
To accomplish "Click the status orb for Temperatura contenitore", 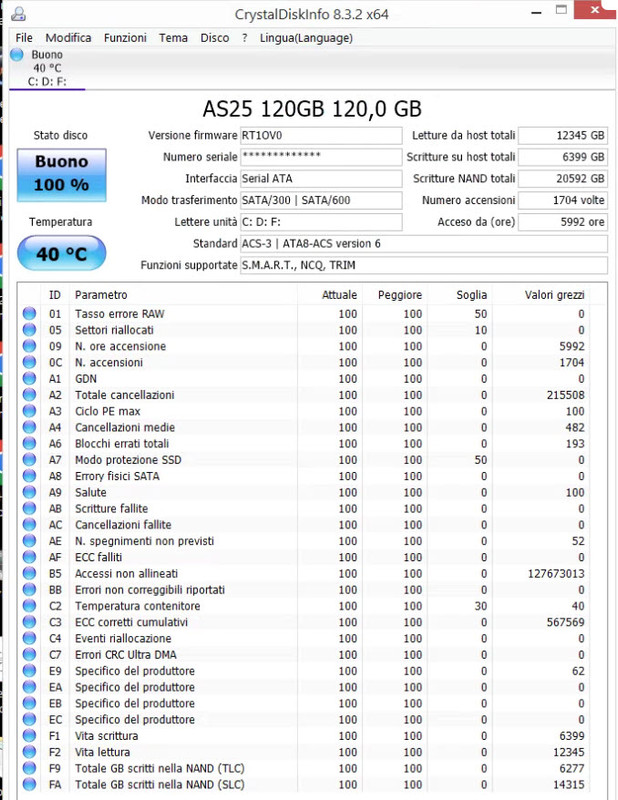I will (x=29, y=606).
